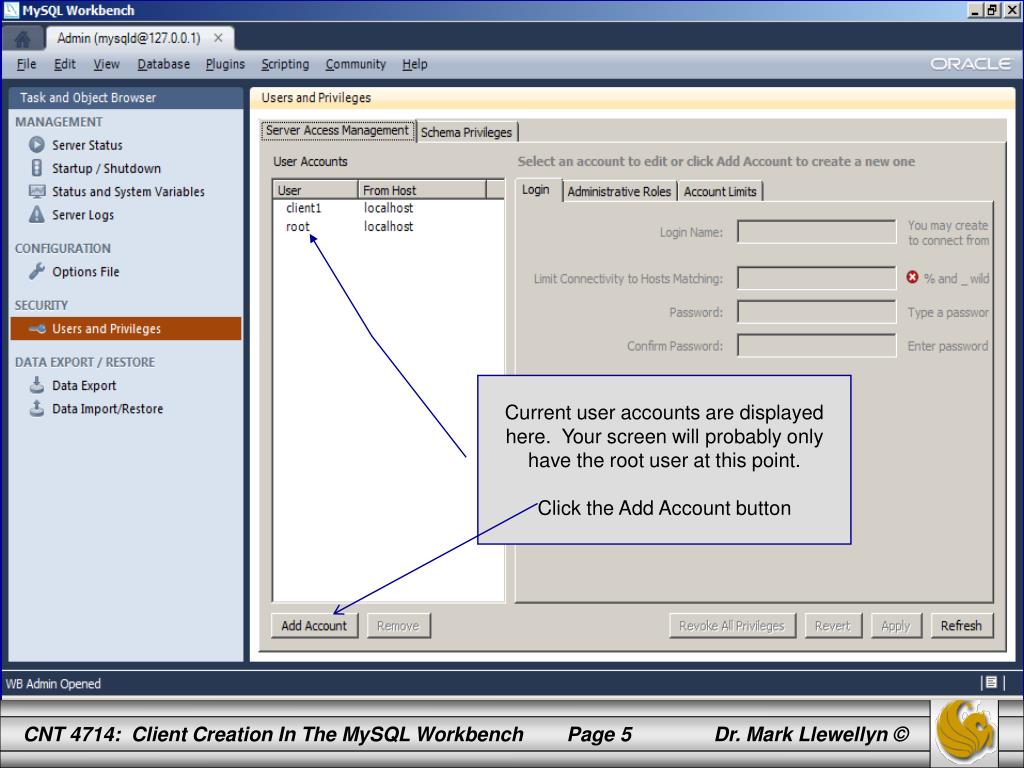Click the Startup / Shutdown switch icon
Viewport: 1024px width, 768px height.
click(x=37, y=168)
